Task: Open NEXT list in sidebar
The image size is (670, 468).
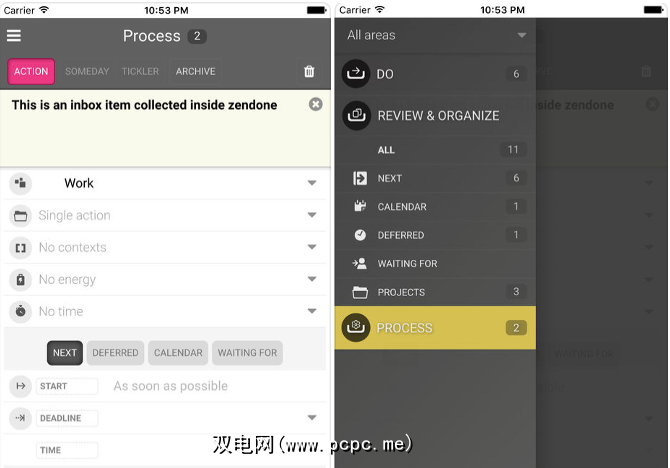Action: 435,178
